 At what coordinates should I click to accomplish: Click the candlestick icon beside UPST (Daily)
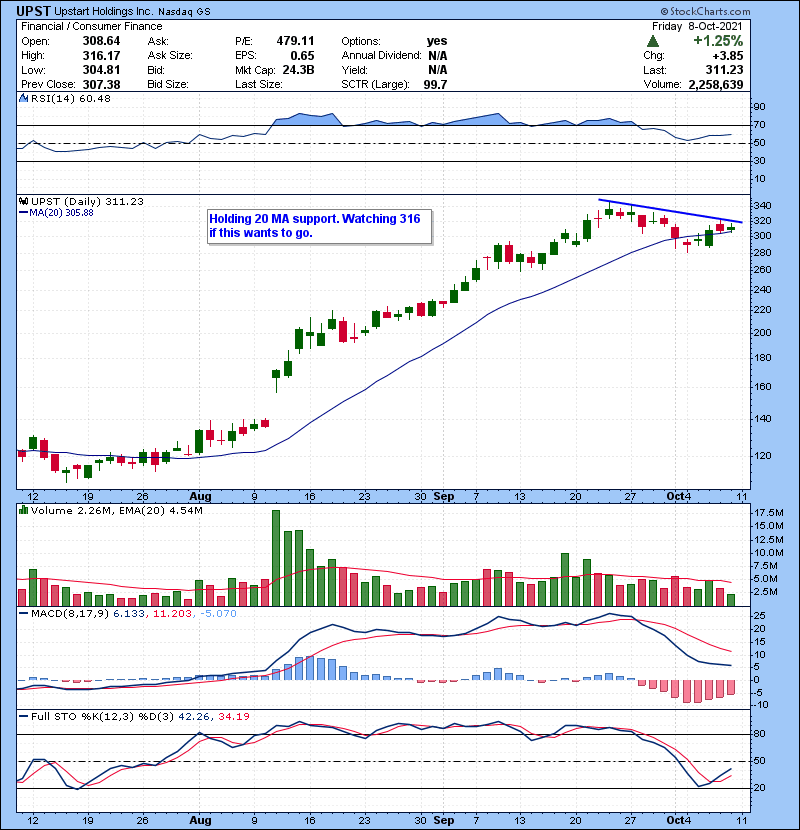24,202
